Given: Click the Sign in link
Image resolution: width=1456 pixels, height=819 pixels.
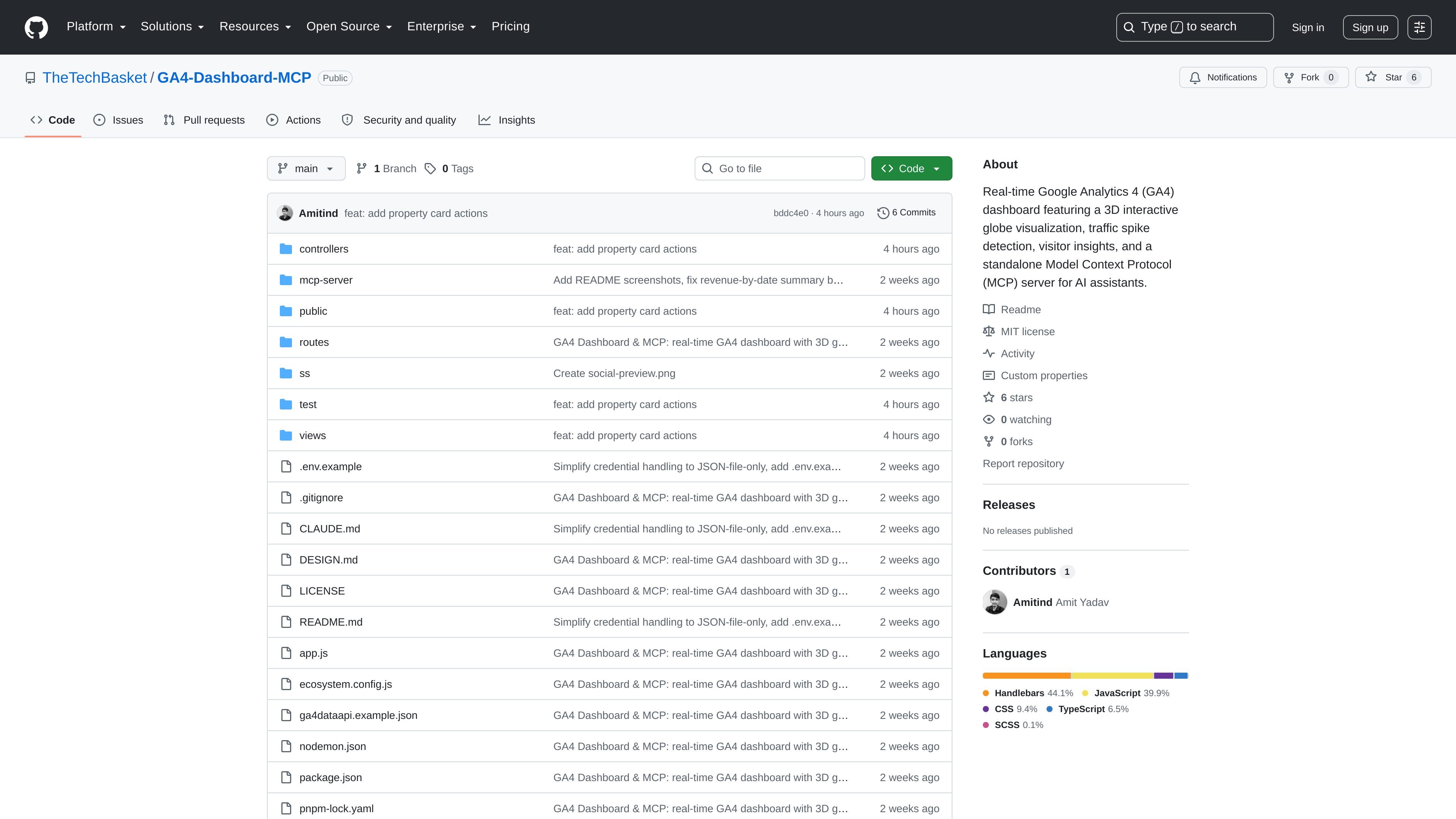Looking at the screenshot, I should point(1308,27).
